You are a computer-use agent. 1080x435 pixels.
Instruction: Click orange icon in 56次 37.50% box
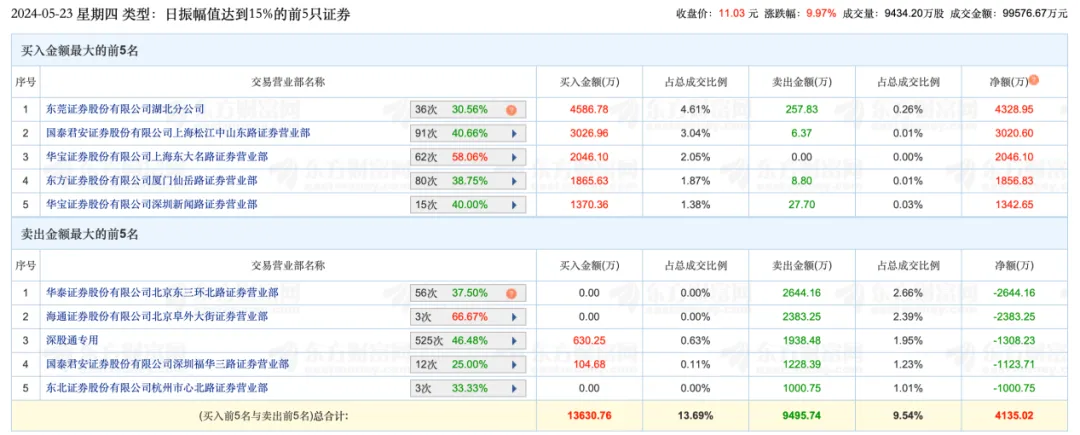(511, 294)
